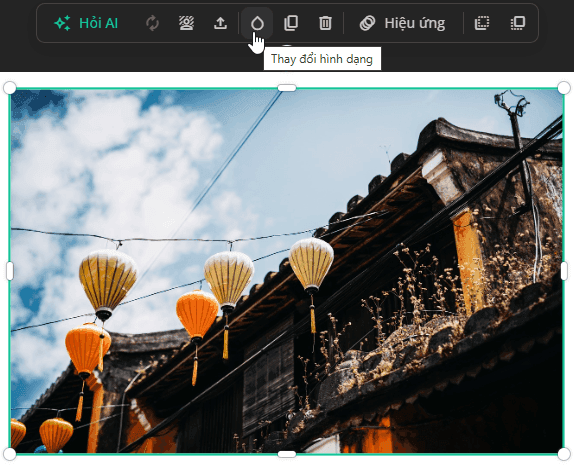This screenshot has height=465, width=574.
Task: Select the remove background icon
Action: tap(186, 23)
